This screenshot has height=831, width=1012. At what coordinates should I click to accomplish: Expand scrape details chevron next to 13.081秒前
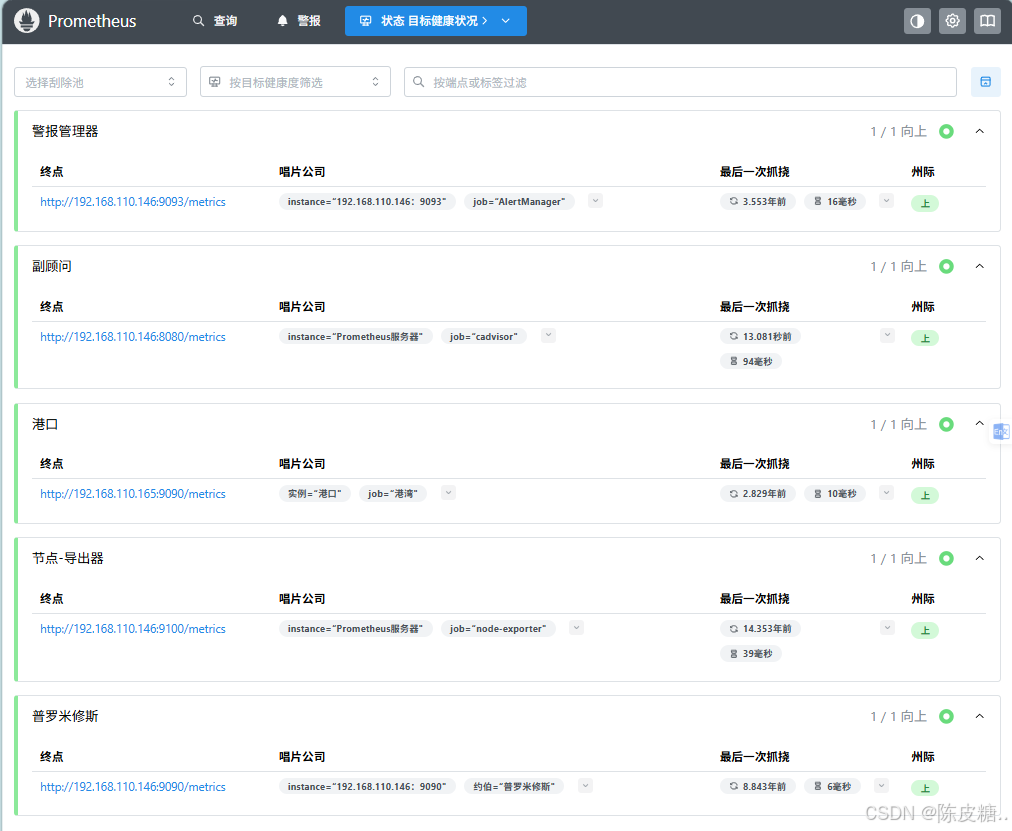887,335
